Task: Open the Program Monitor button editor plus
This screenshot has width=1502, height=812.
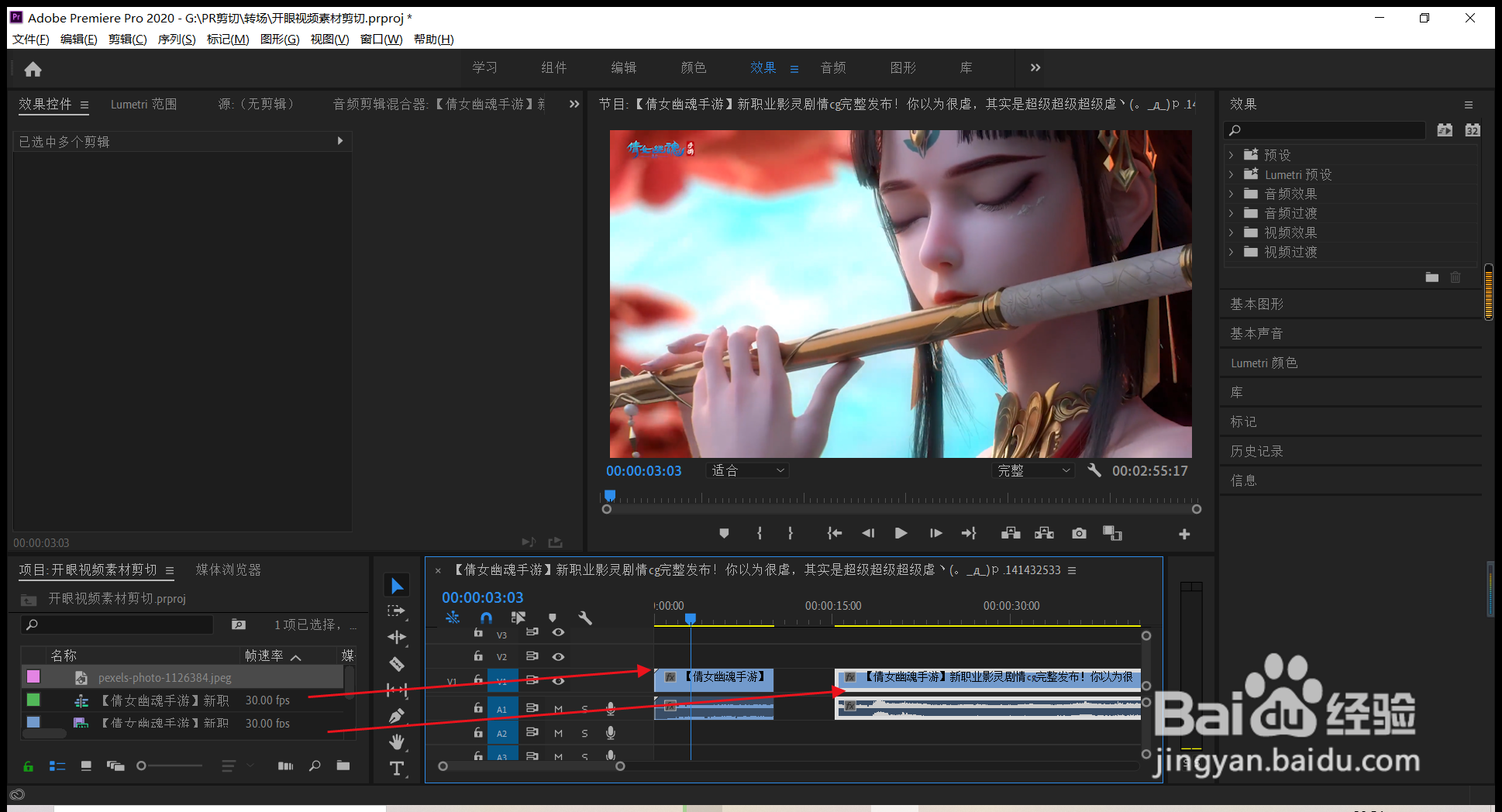Action: coord(1184,534)
